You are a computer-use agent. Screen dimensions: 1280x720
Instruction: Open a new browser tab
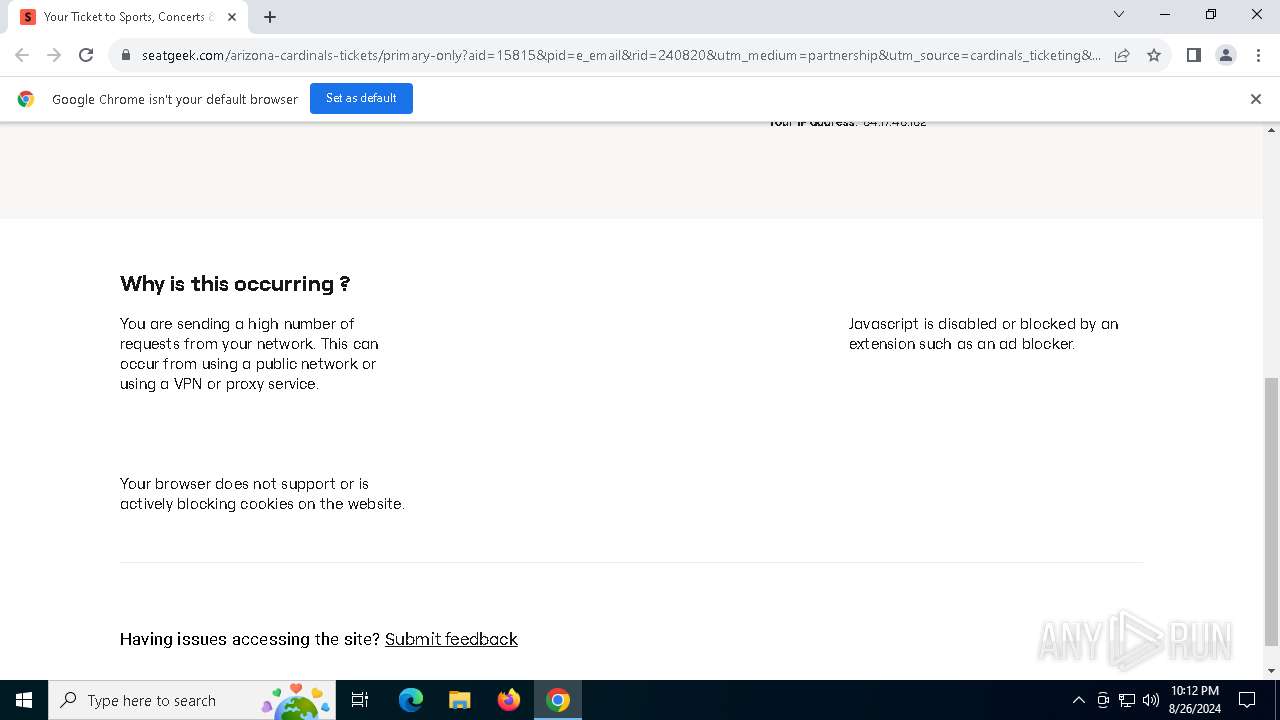270,17
